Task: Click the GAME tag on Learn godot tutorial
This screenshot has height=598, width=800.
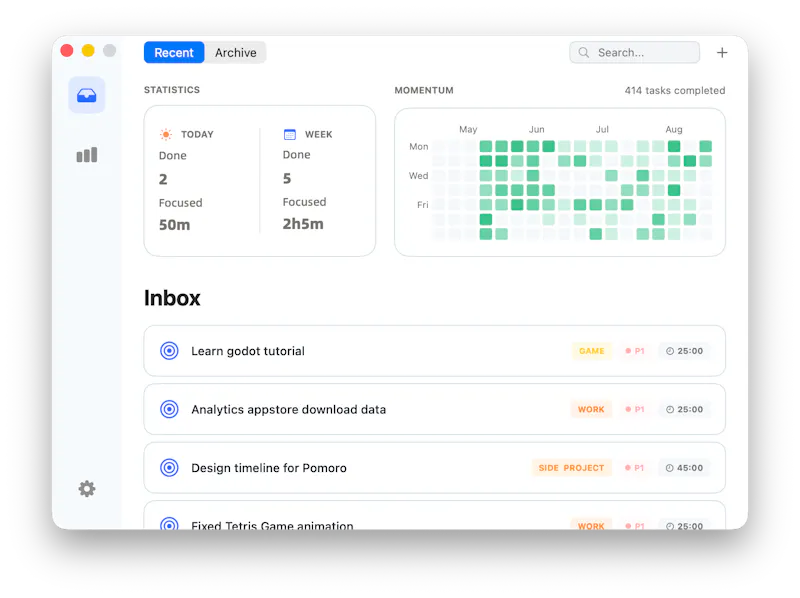Action: pos(592,351)
